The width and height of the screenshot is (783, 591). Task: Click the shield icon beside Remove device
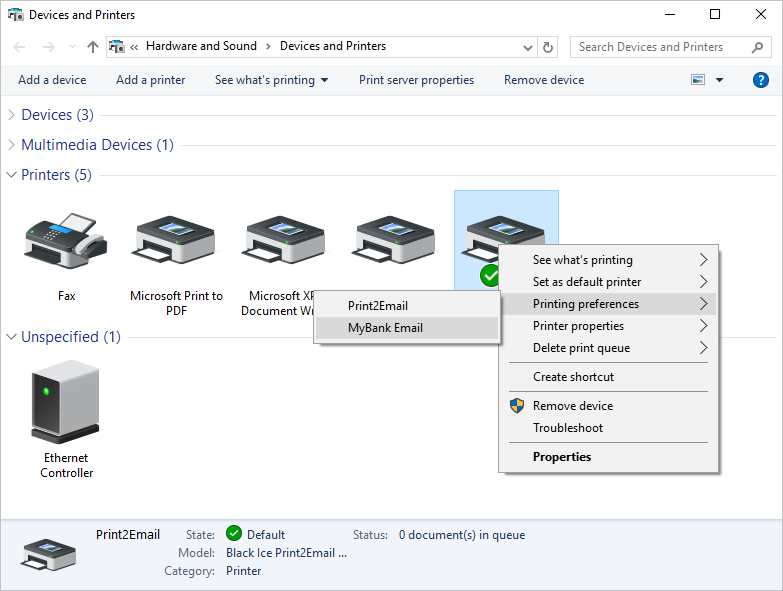517,405
